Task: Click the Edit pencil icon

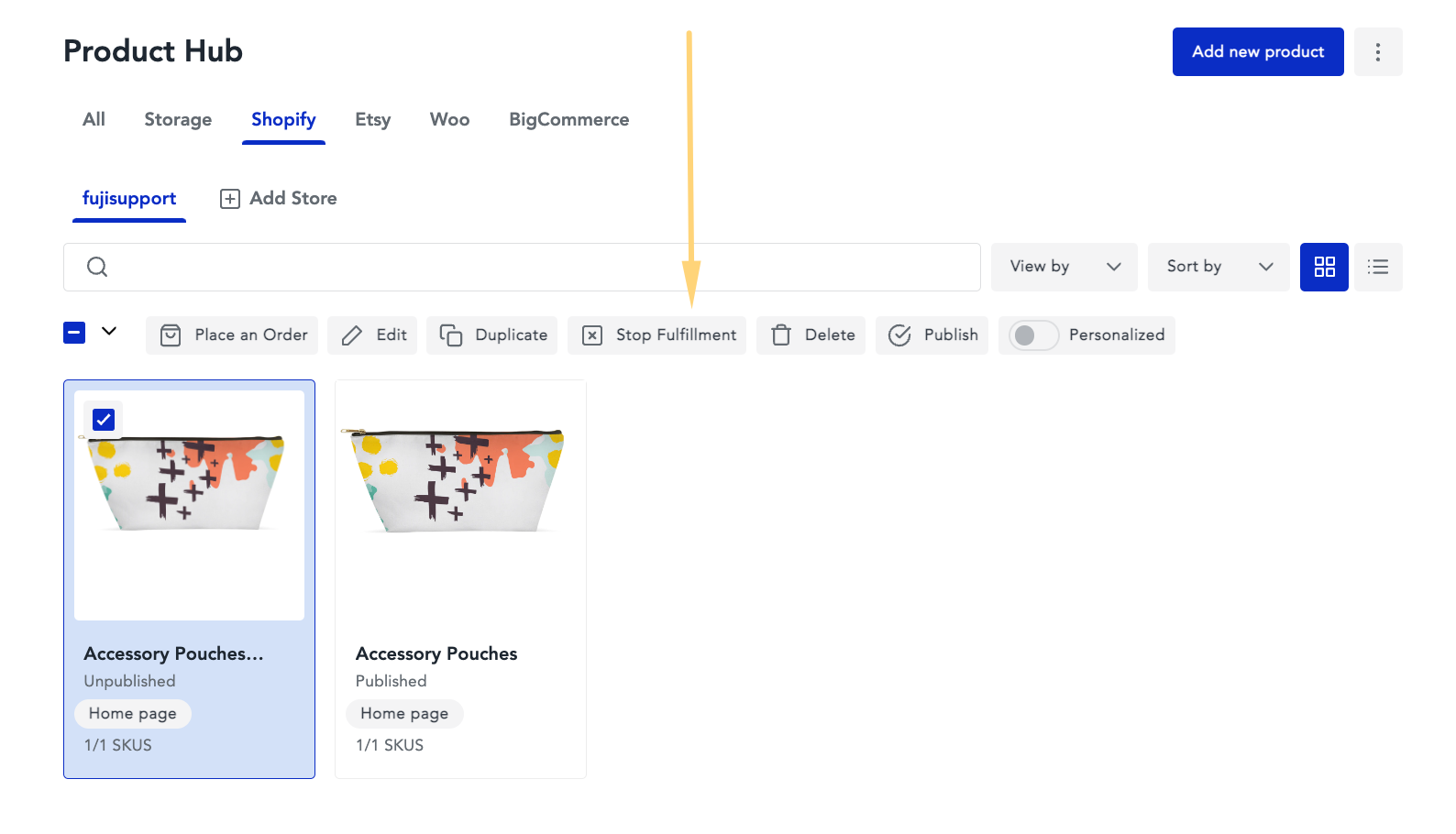Action: click(352, 335)
